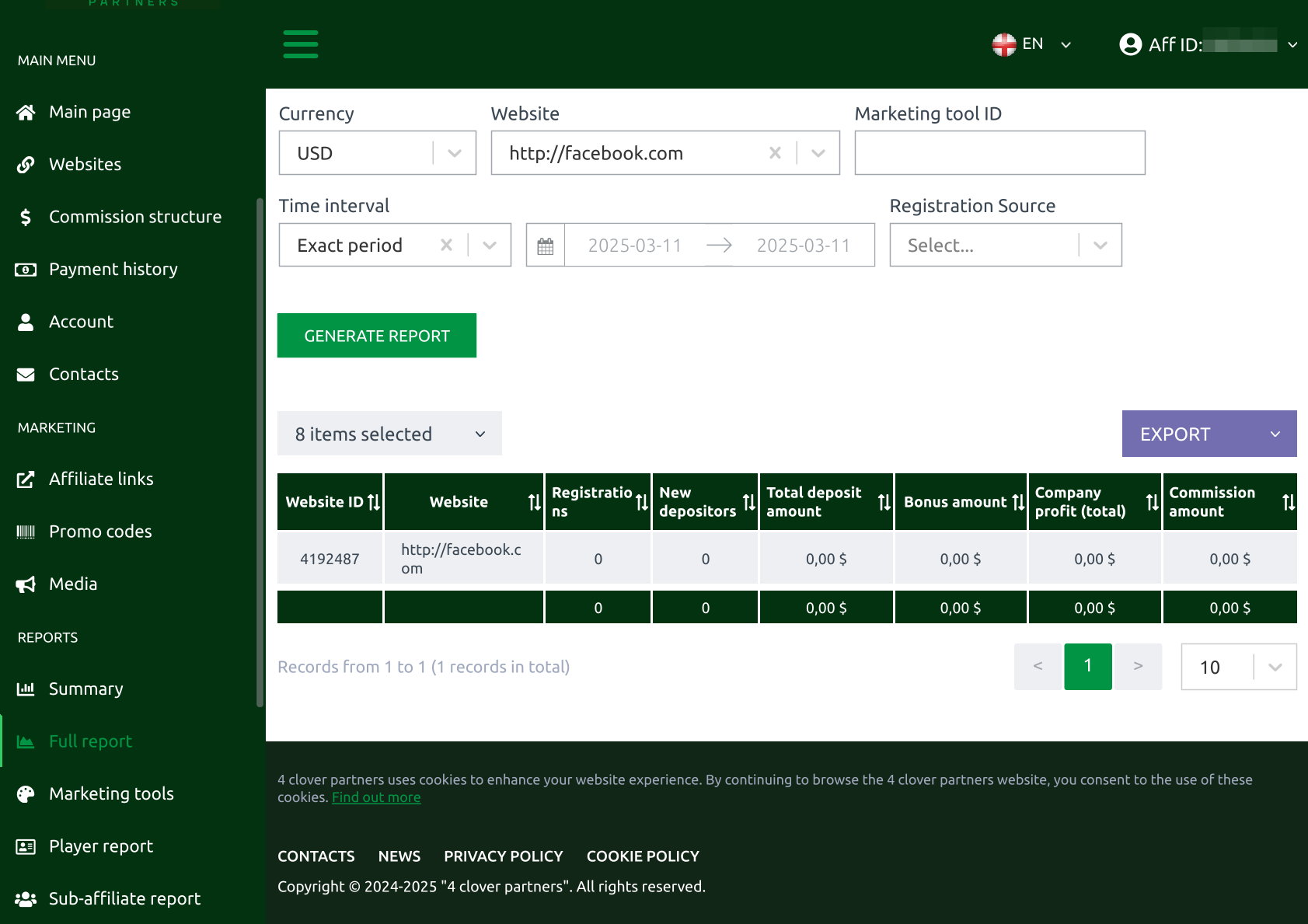Click the calendar icon in date range
1308x924 pixels.
(546, 246)
